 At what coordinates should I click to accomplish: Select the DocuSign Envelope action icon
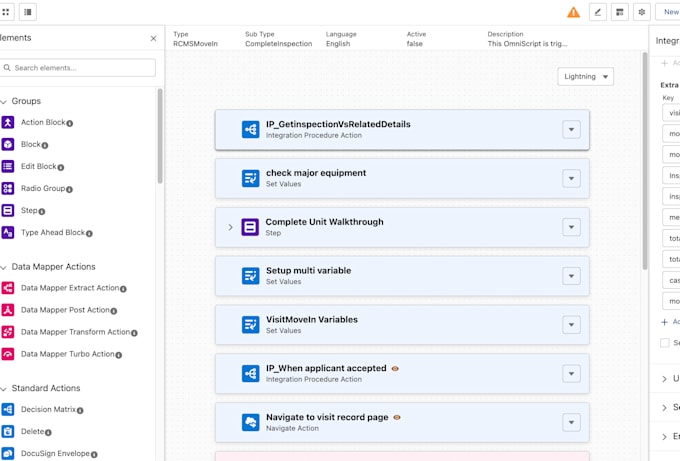8,453
